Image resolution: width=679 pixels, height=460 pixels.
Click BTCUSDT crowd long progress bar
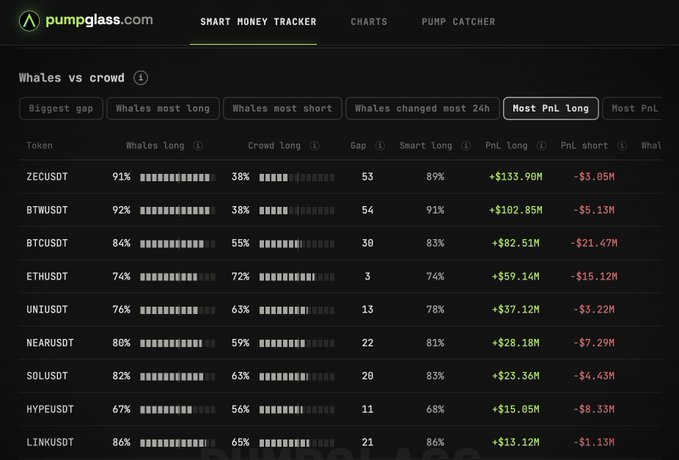297,243
